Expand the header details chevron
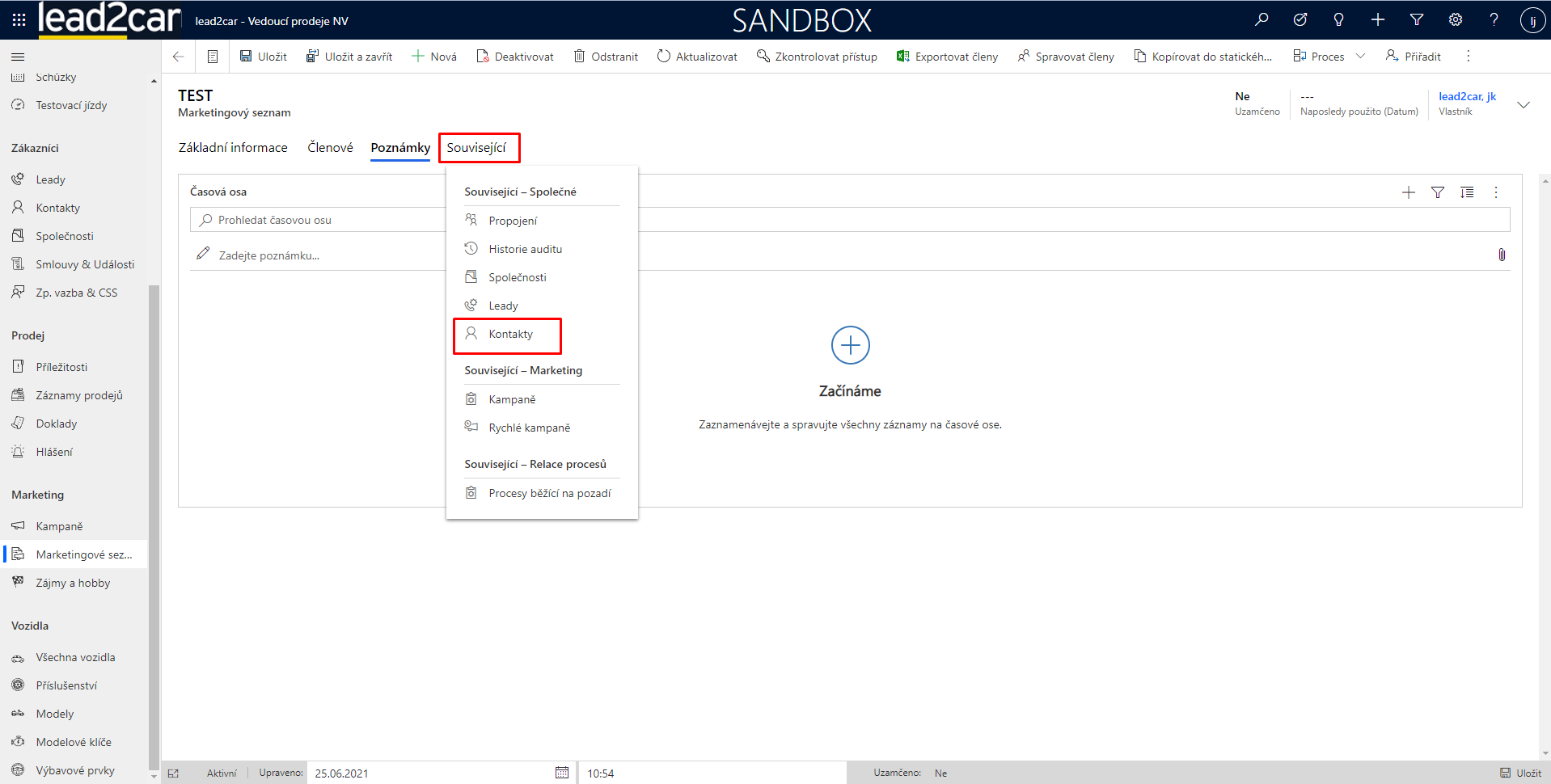 [1523, 105]
